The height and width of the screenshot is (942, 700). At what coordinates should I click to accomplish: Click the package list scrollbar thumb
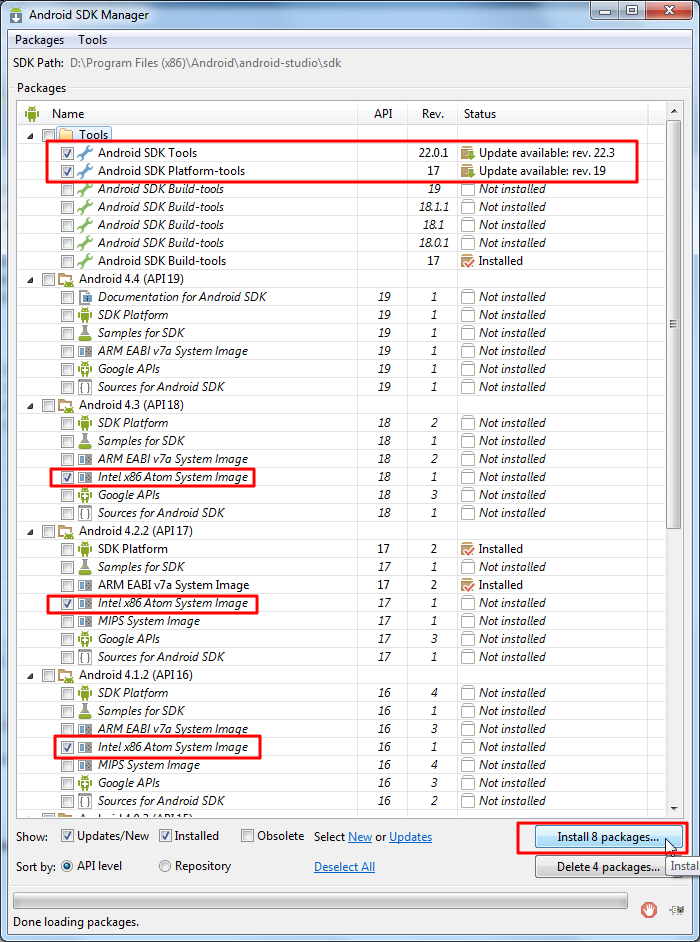pos(674,324)
